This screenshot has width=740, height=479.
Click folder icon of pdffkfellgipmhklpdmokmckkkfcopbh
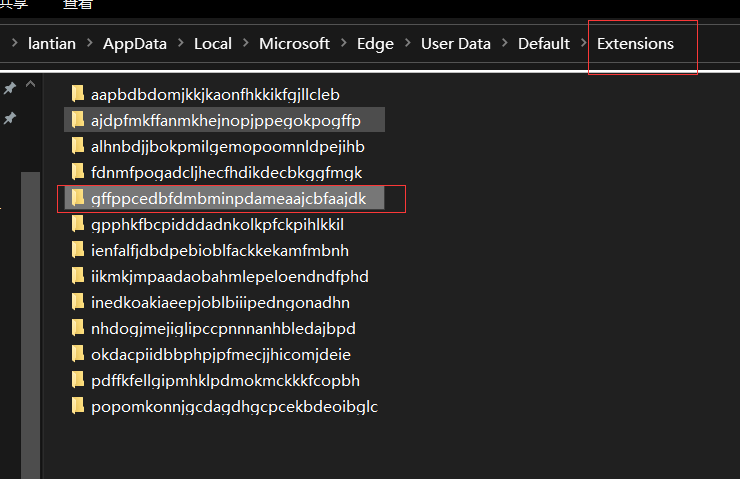pos(78,379)
